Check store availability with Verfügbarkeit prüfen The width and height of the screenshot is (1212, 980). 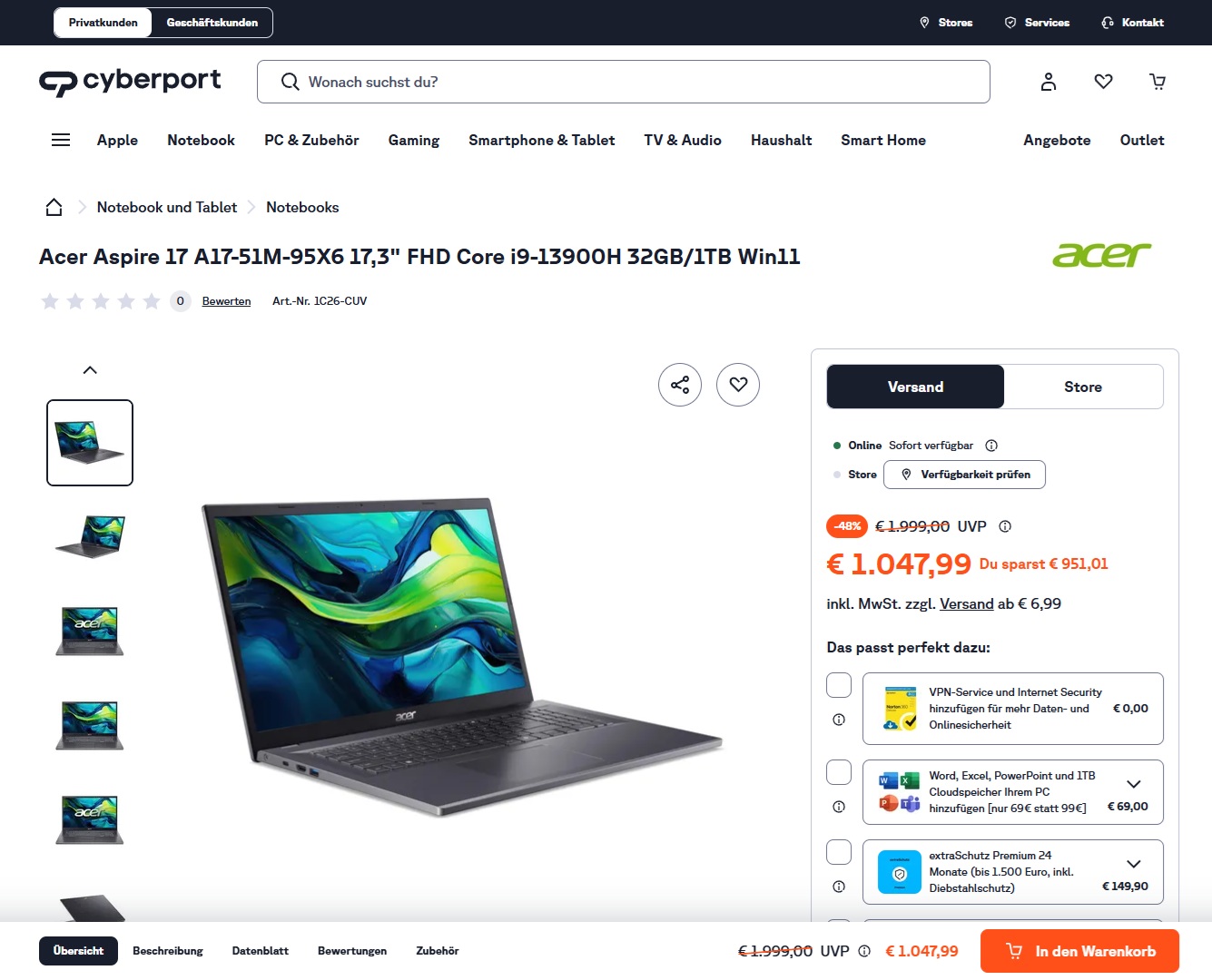coord(964,475)
